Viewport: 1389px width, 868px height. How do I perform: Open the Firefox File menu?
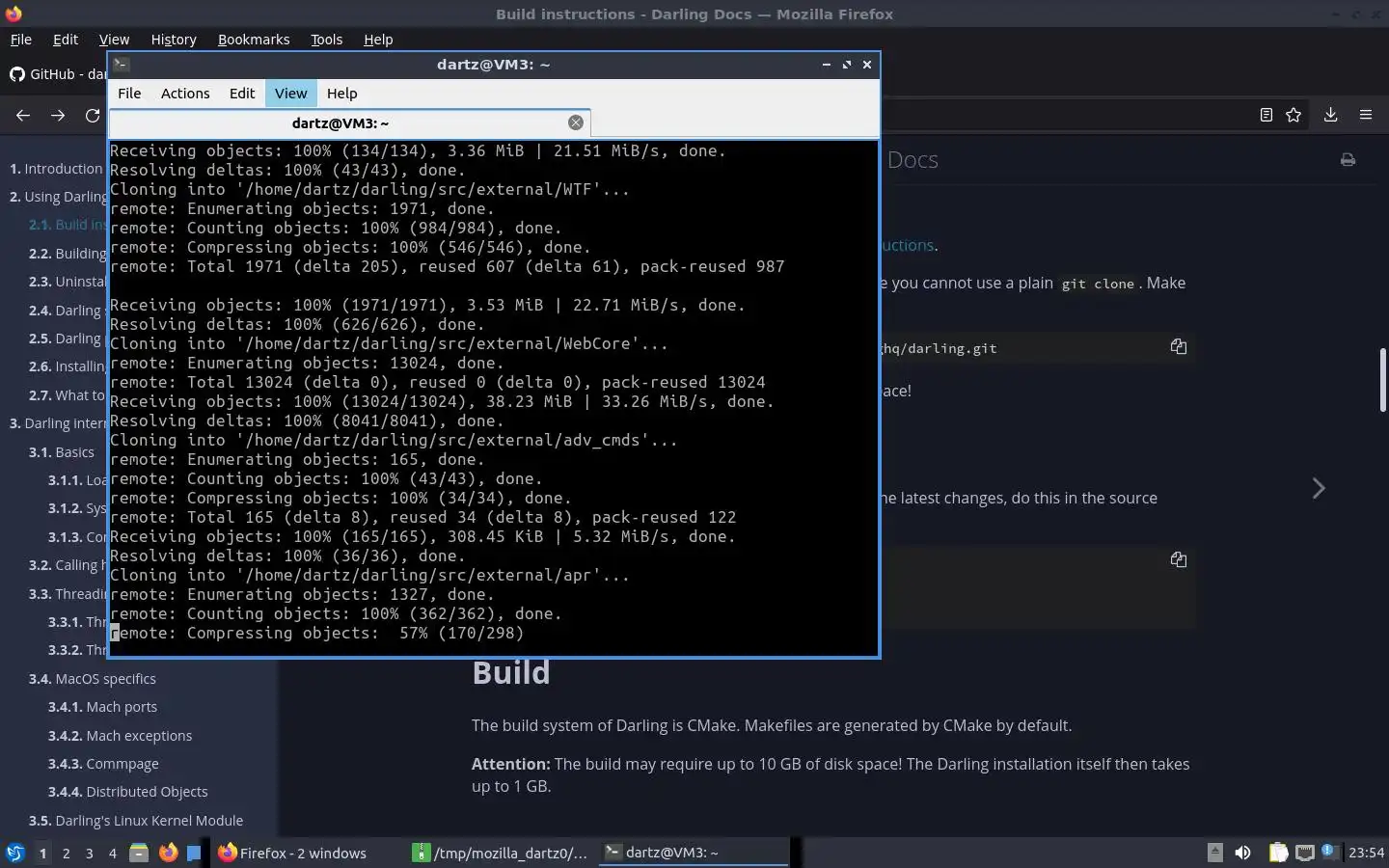[20, 40]
